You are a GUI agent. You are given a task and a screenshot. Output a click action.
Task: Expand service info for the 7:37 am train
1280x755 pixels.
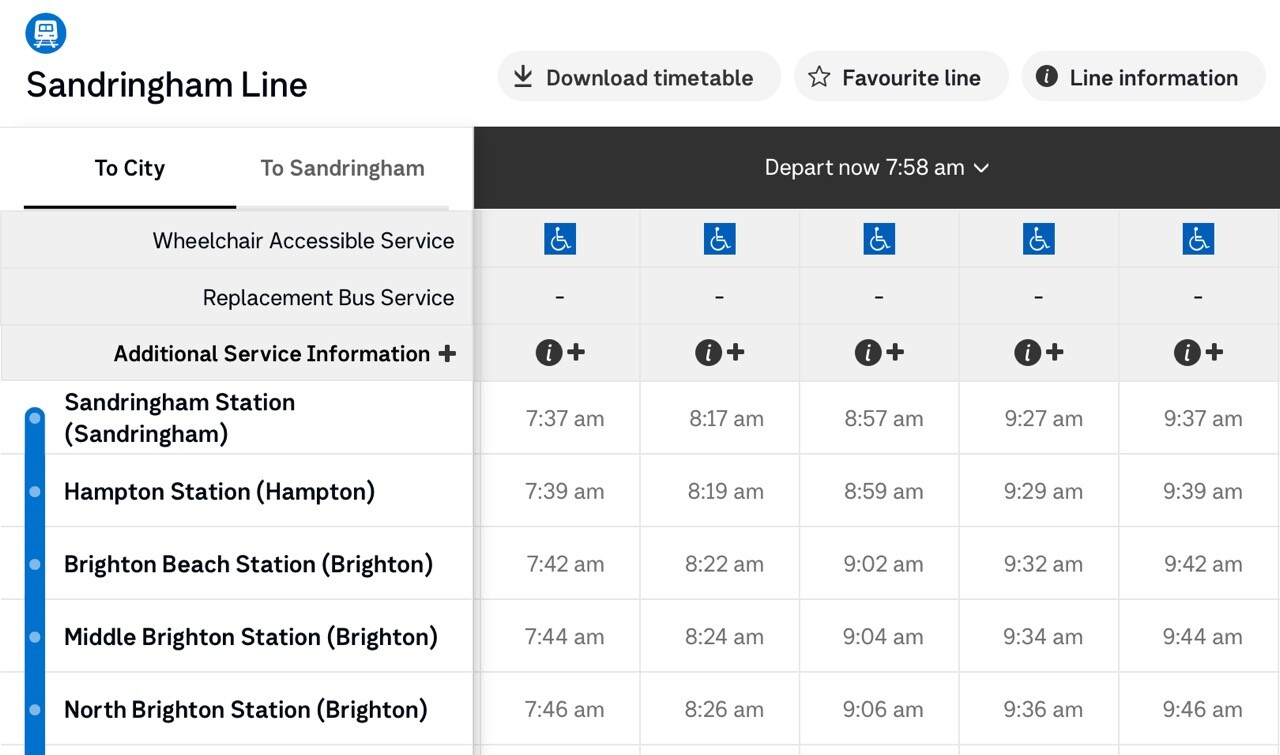560,352
